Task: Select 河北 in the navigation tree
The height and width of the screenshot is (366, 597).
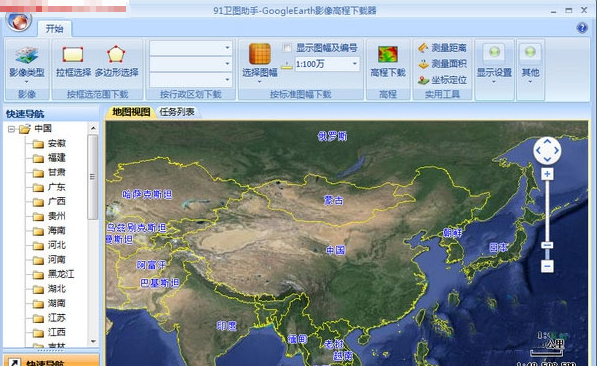Action: click(57, 245)
